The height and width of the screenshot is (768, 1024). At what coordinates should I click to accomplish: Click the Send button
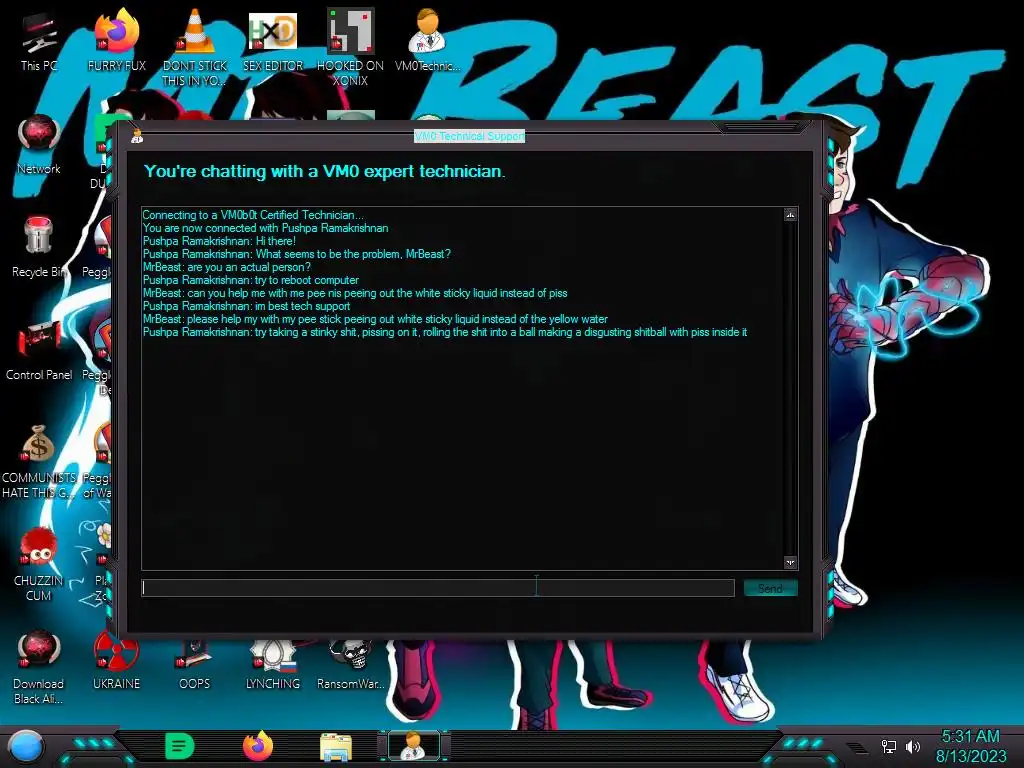click(771, 588)
